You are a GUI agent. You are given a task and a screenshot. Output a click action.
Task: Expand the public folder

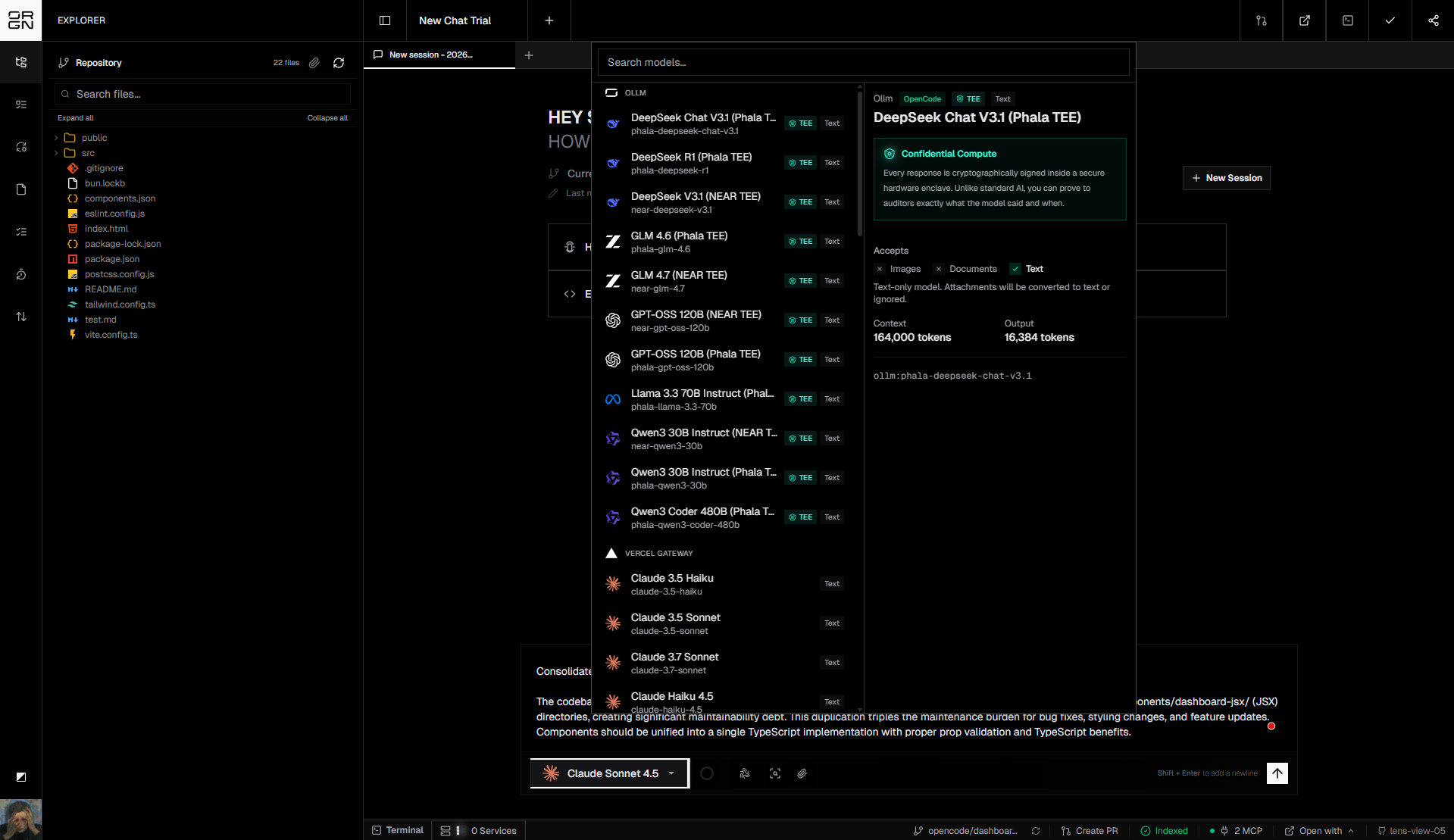coord(94,138)
